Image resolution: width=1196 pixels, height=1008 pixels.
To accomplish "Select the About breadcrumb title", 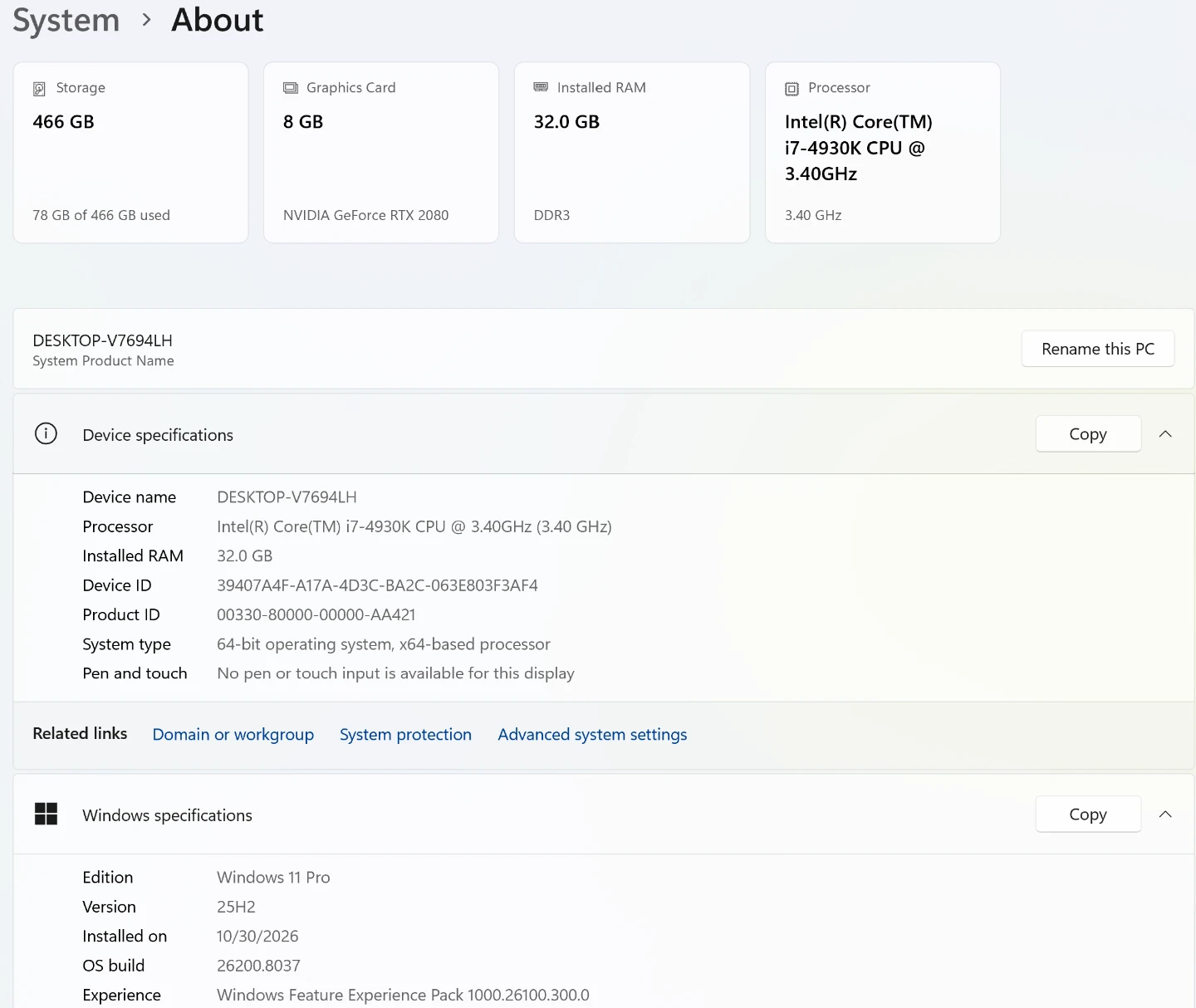I will [217, 20].
